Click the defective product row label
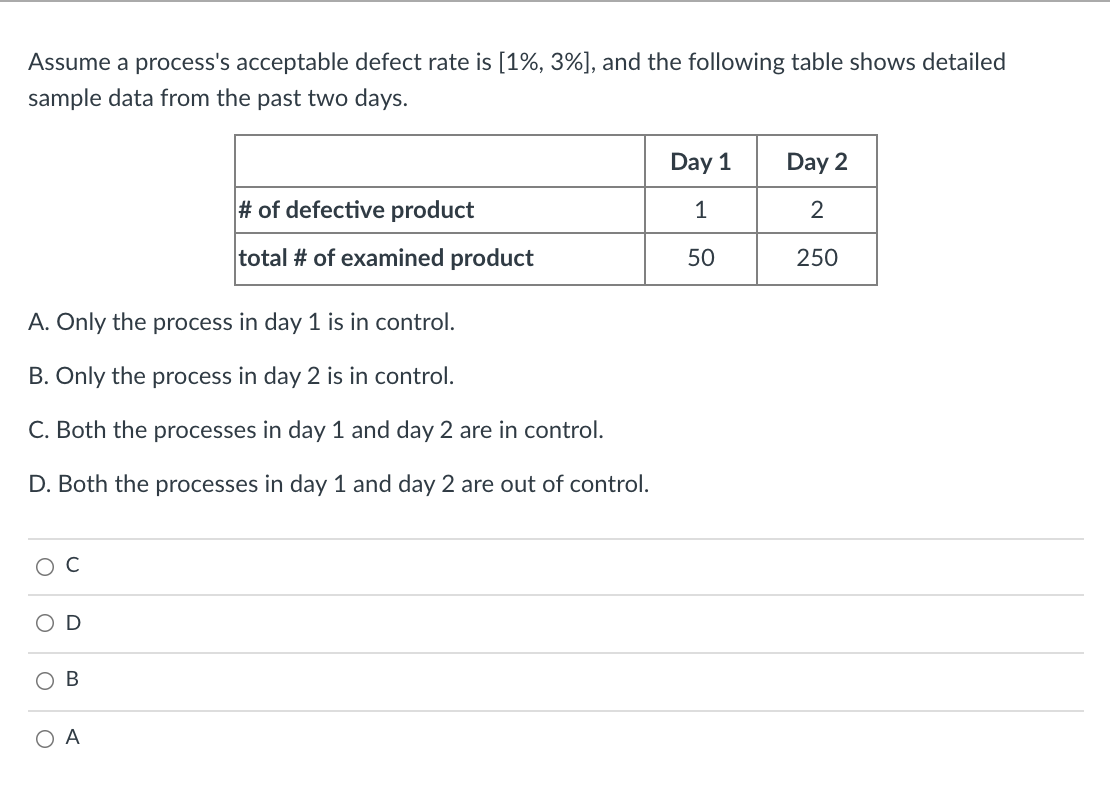This screenshot has width=1110, height=790. (x=354, y=210)
